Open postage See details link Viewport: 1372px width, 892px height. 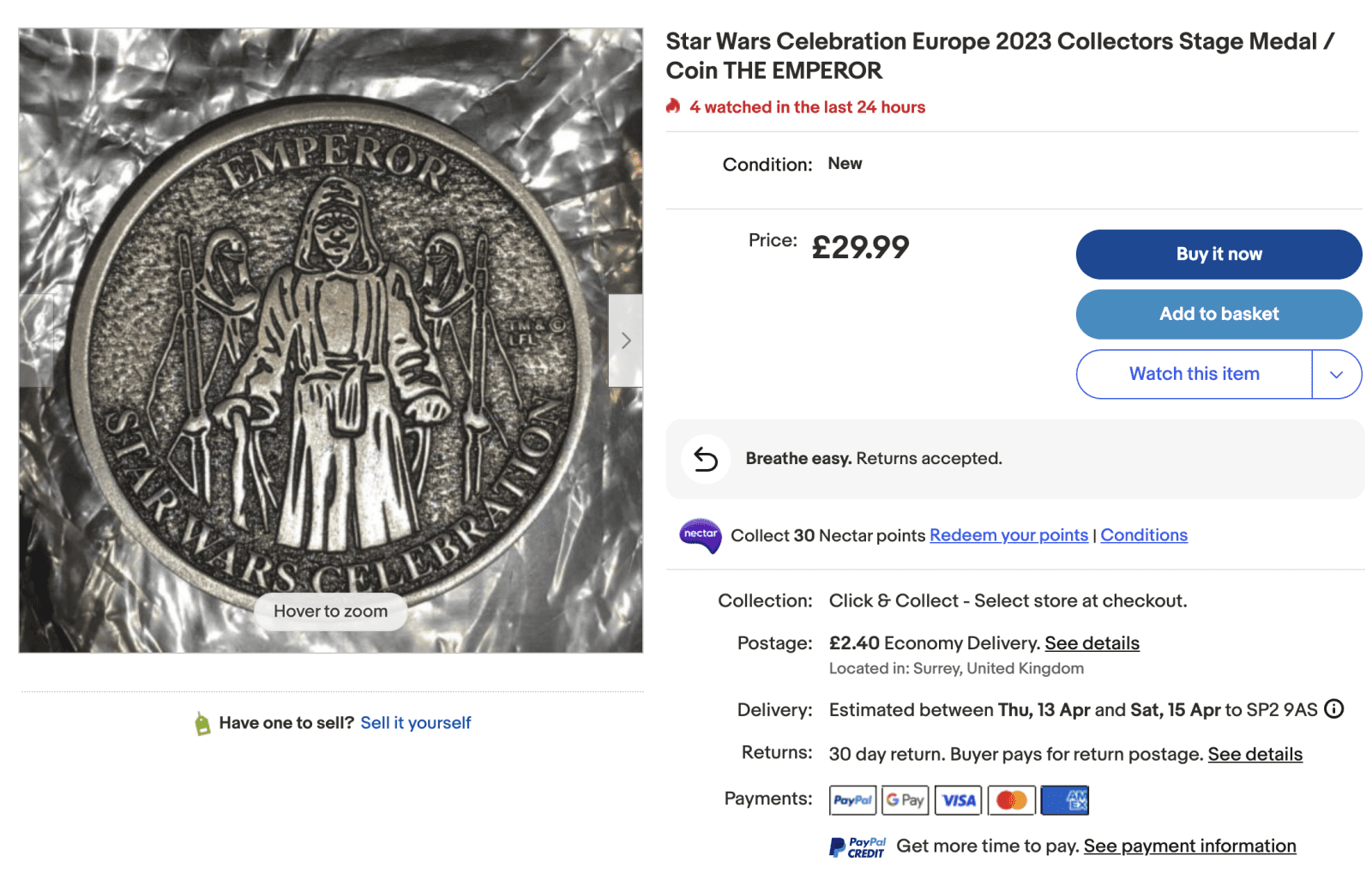click(x=1092, y=643)
